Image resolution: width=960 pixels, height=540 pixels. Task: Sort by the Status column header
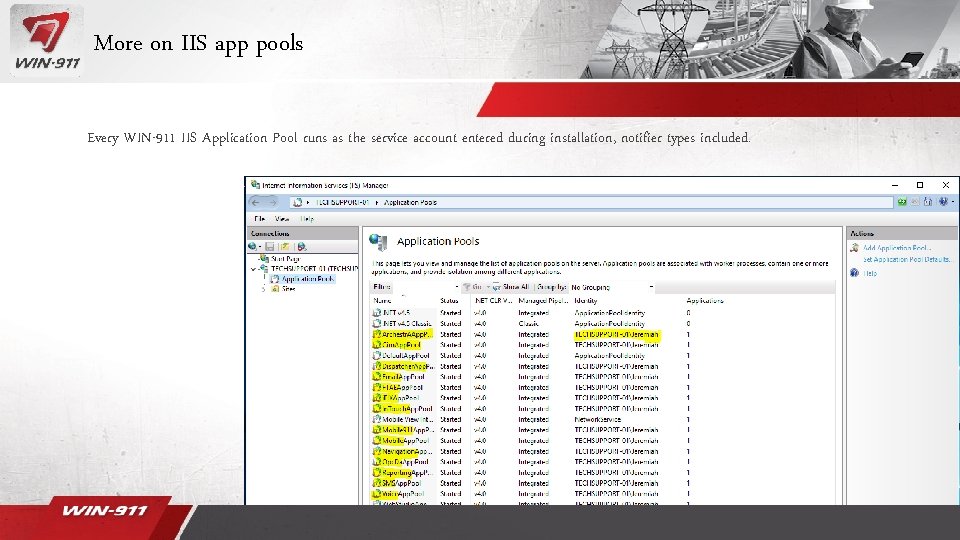[x=449, y=301]
